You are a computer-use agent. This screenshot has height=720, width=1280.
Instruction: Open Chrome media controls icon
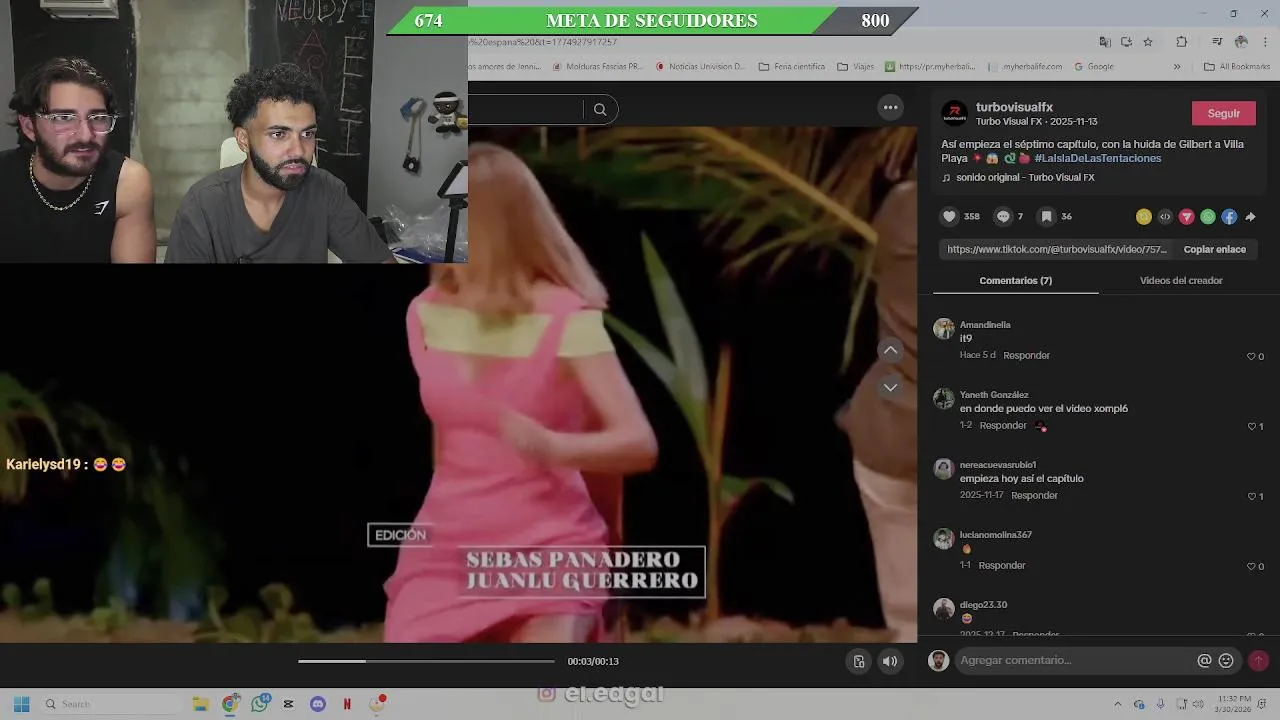click(1217, 42)
